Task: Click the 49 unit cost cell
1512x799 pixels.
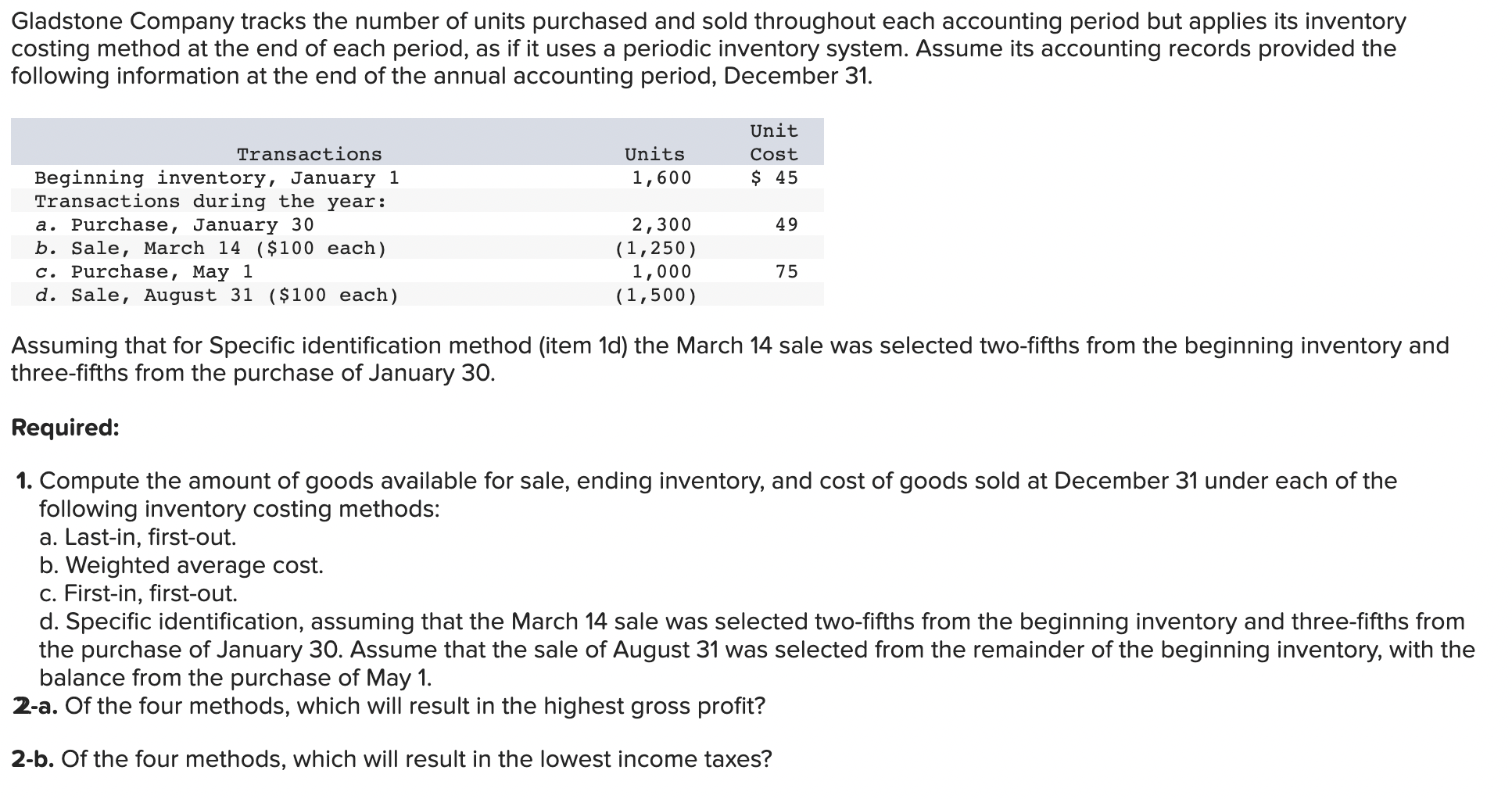Action: pyautogui.click(x=786, y=225)
